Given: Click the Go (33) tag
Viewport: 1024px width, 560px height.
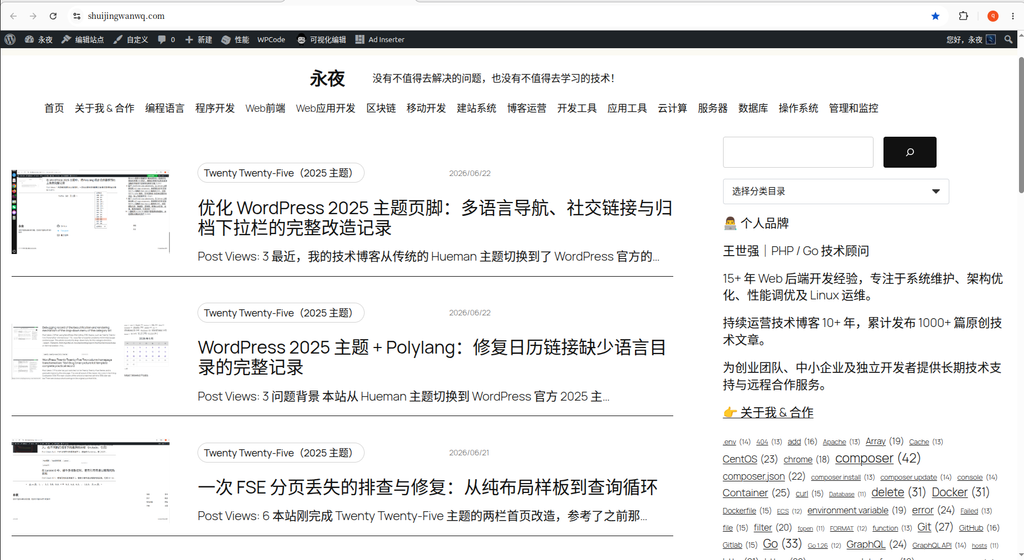Looking at the screenshot, I should click(x=782, y=543).
